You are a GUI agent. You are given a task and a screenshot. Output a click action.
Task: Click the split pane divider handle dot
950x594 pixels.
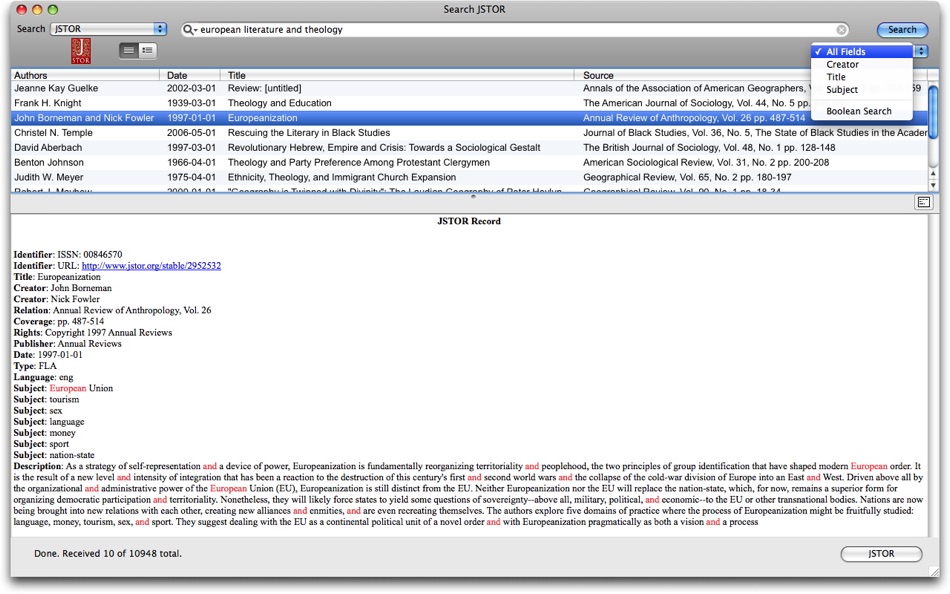click(473, 196)
